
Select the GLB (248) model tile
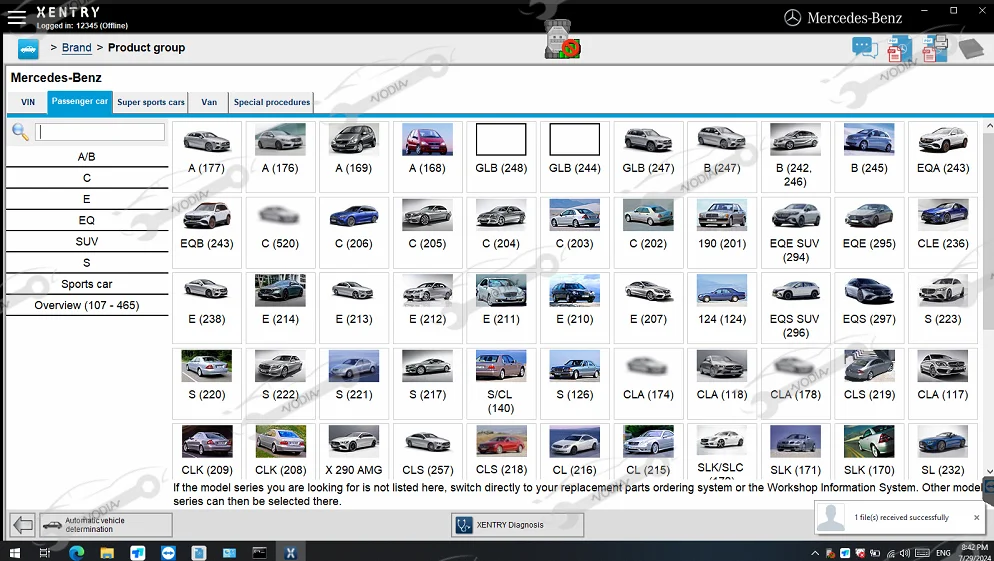pos(501,157)
